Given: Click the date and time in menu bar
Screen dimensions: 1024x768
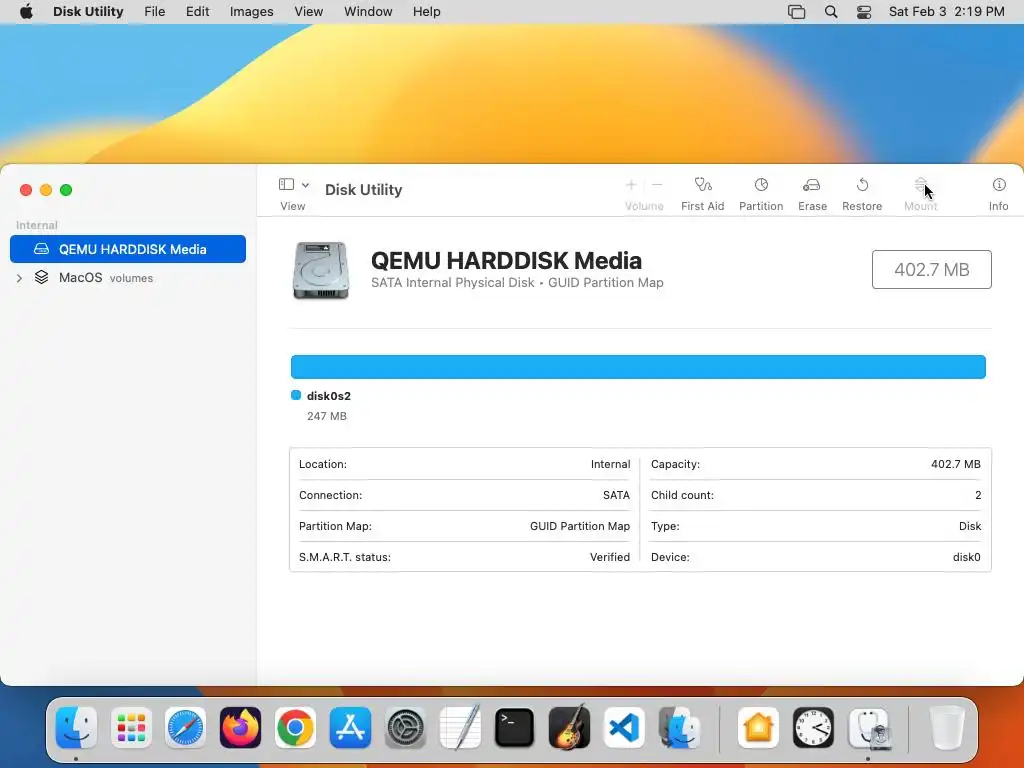Looking at the screenshot, I should click(x=946, y=12).
